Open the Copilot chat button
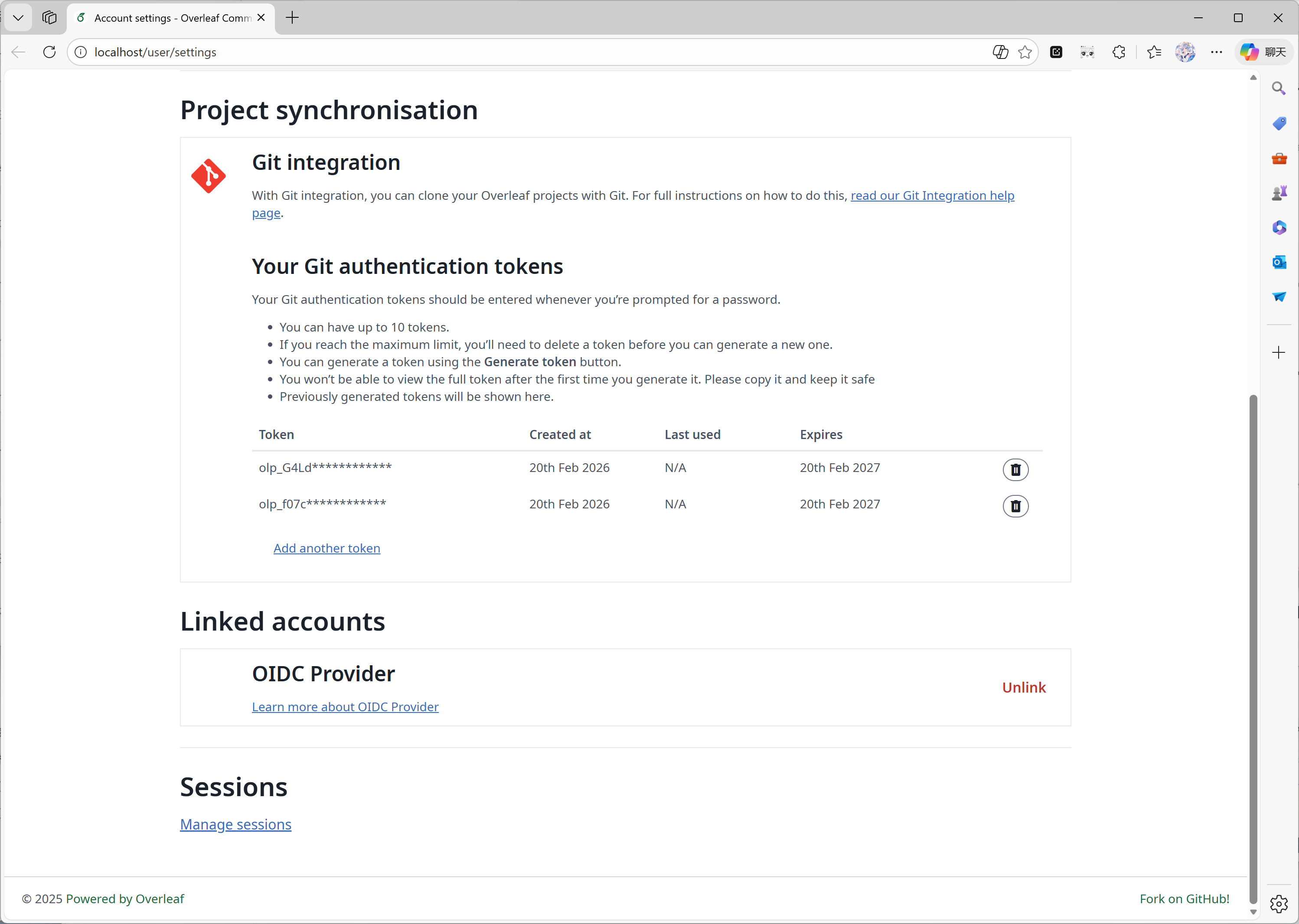The width and height of the screenshot is (1299, 924). 1263,52
